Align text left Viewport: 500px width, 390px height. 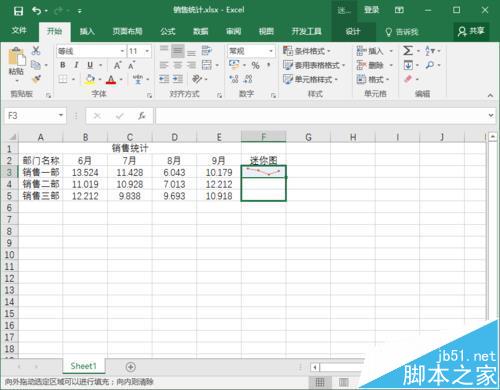(x=164, y=65)
